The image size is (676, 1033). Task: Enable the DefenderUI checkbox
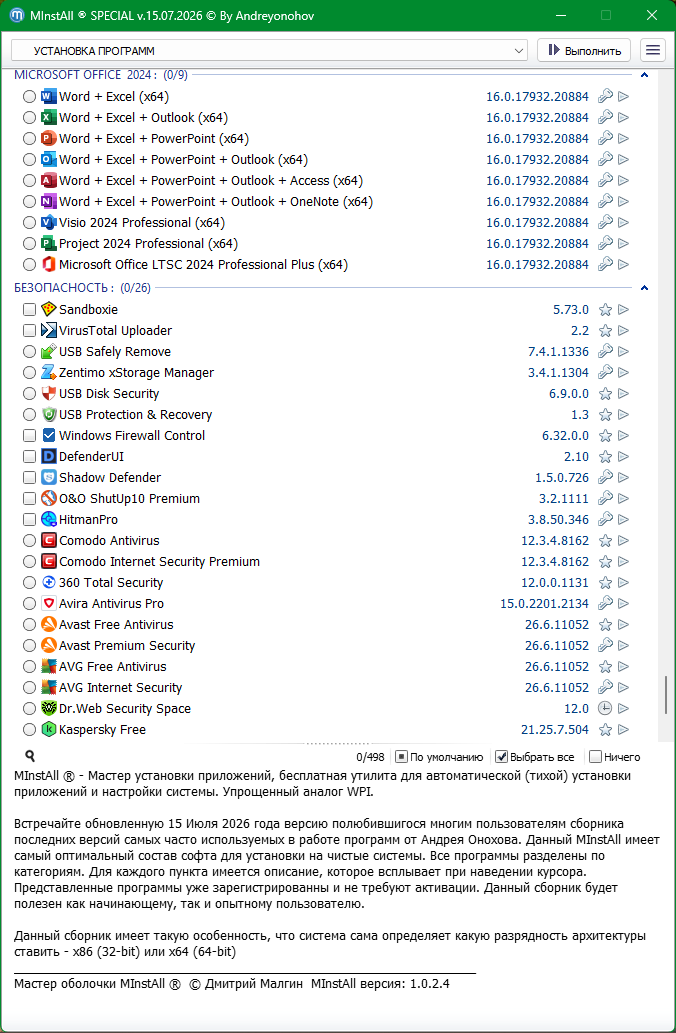[29, 457]
